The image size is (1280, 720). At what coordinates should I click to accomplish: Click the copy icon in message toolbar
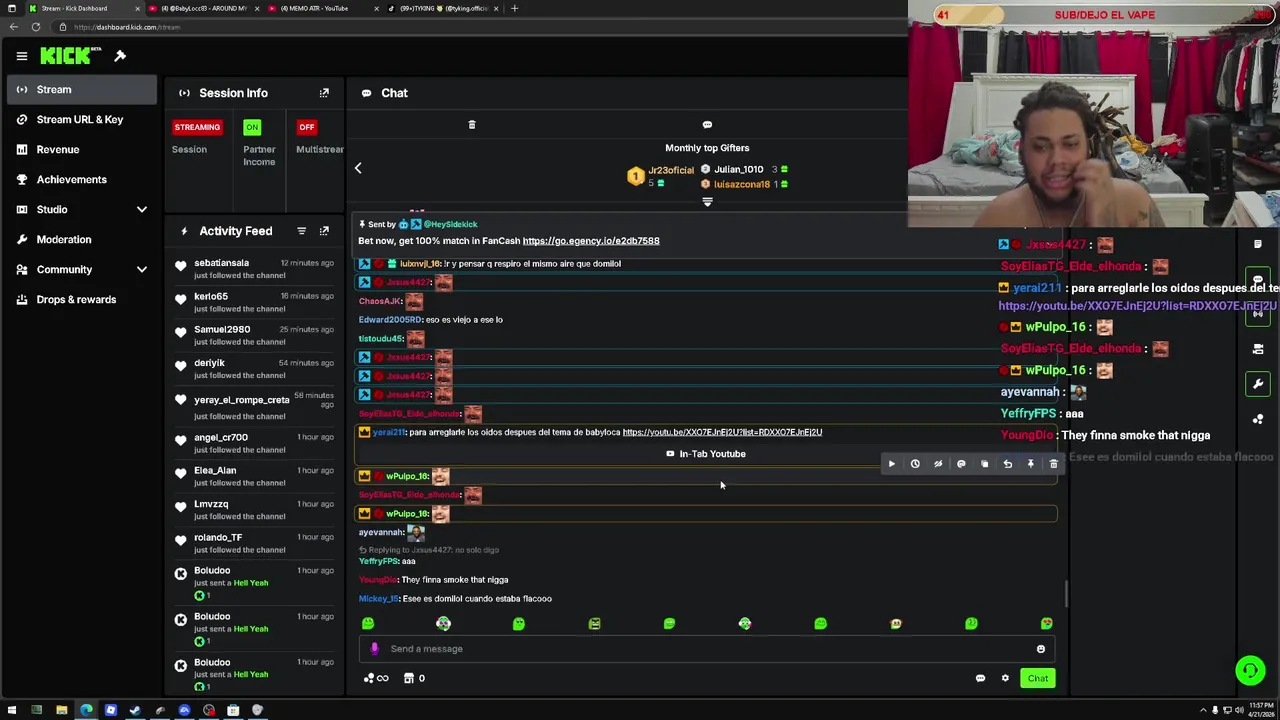click(x=984, y=464)
